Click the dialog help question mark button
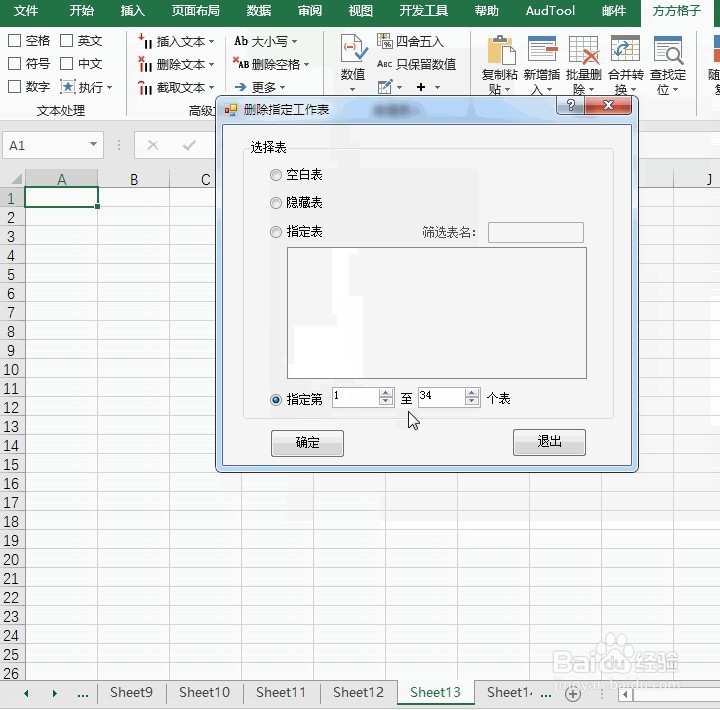Screen dimensions: 720x710 pyautogui.click(x=570, y=105)
